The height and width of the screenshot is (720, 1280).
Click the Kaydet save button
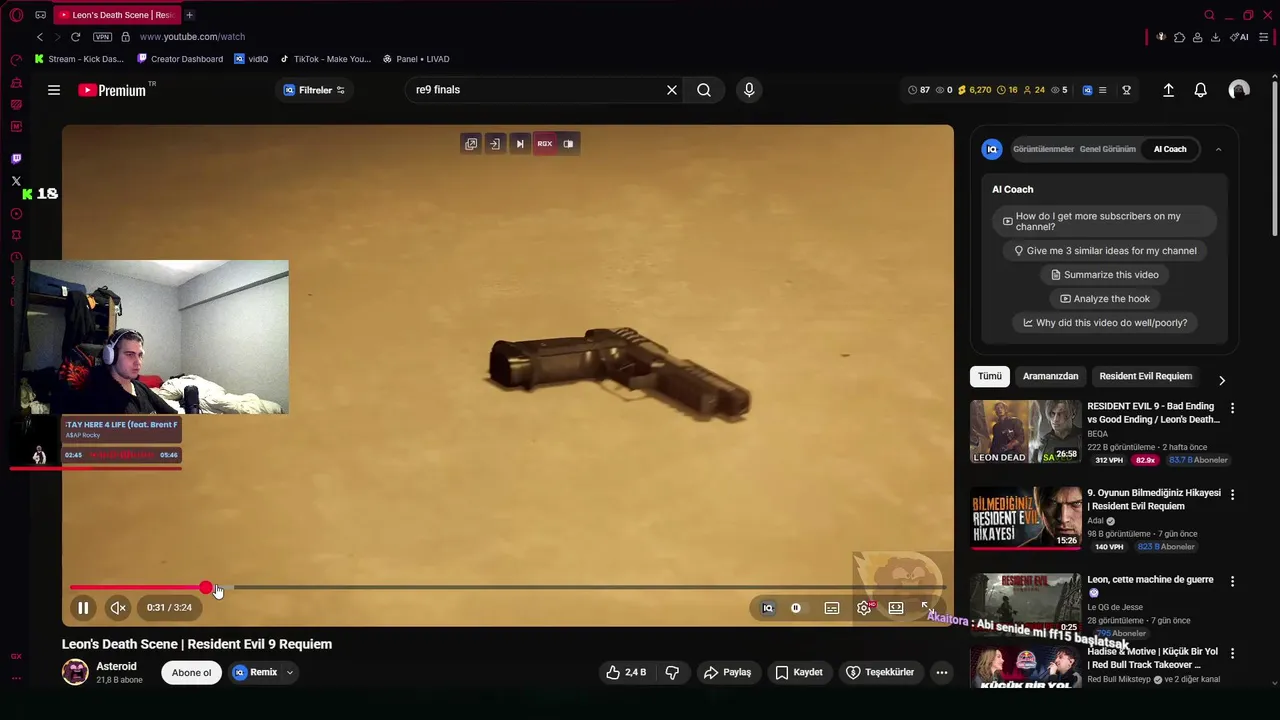[799, 673]
